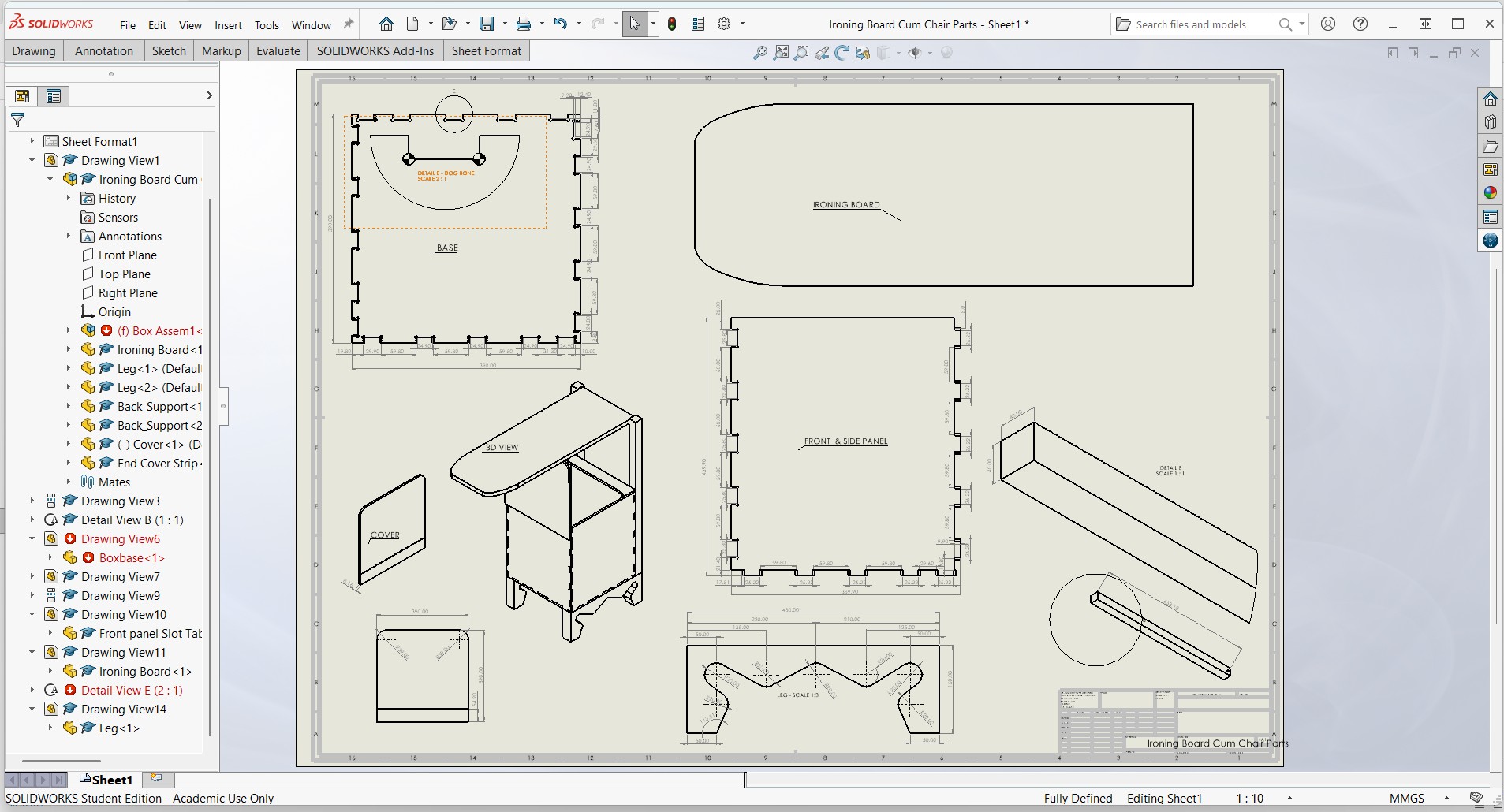Click the Sheet1 tab at bottom
The height and width of the screenshot is (812, 1504).
[106, 780]
